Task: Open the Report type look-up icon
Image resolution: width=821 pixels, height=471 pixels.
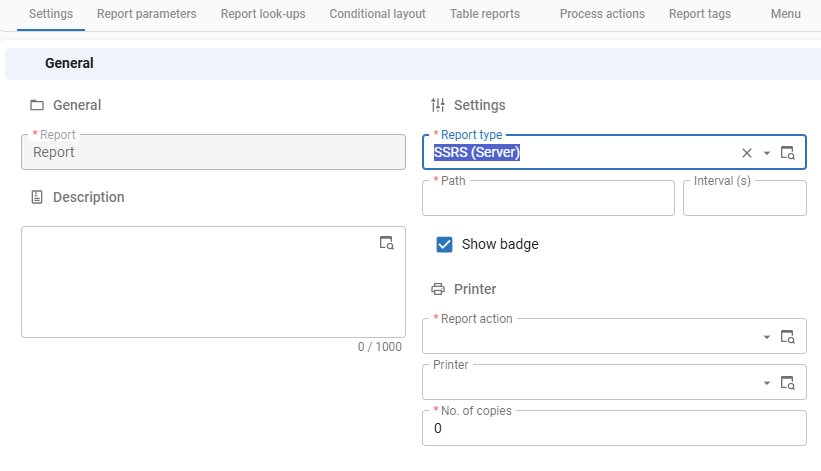Action: 787,153
